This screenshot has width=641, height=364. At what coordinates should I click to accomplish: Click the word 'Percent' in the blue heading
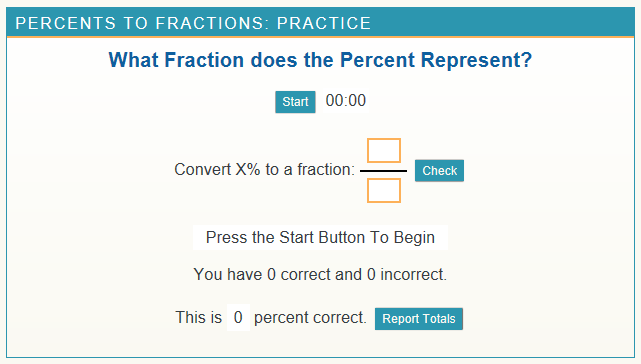[x=377, y=60]
